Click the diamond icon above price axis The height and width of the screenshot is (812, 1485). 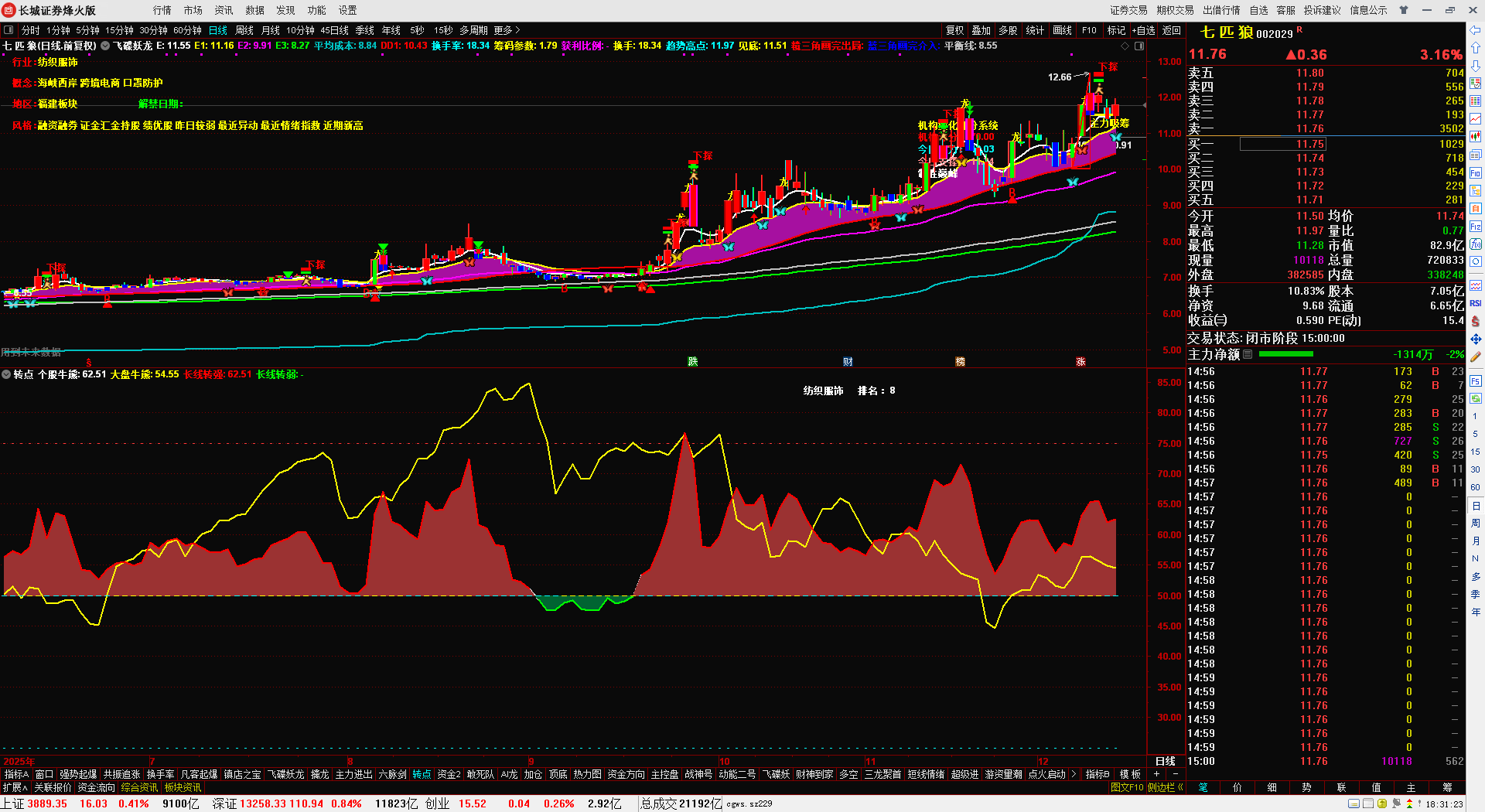click(1125, 46)
